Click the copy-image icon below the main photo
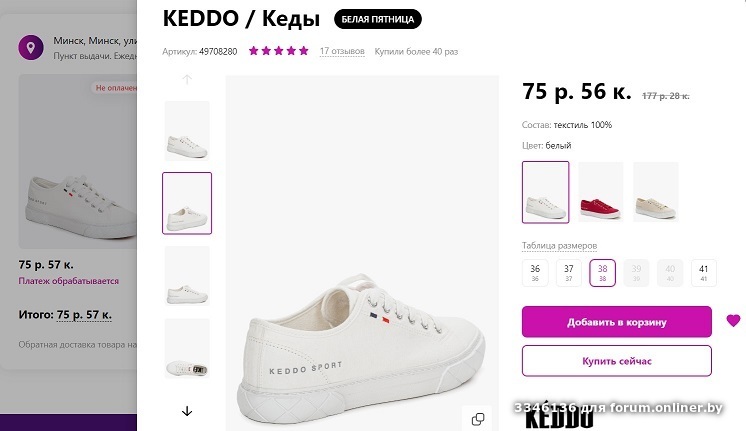This screenshot has height=431, width=746. tap(478, 418)
